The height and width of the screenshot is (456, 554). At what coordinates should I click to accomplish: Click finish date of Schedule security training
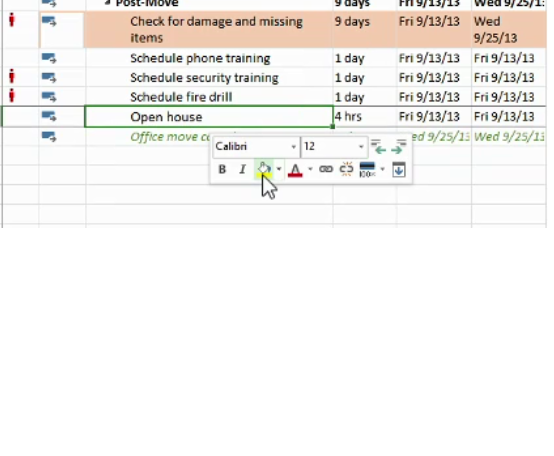[504, 78]
